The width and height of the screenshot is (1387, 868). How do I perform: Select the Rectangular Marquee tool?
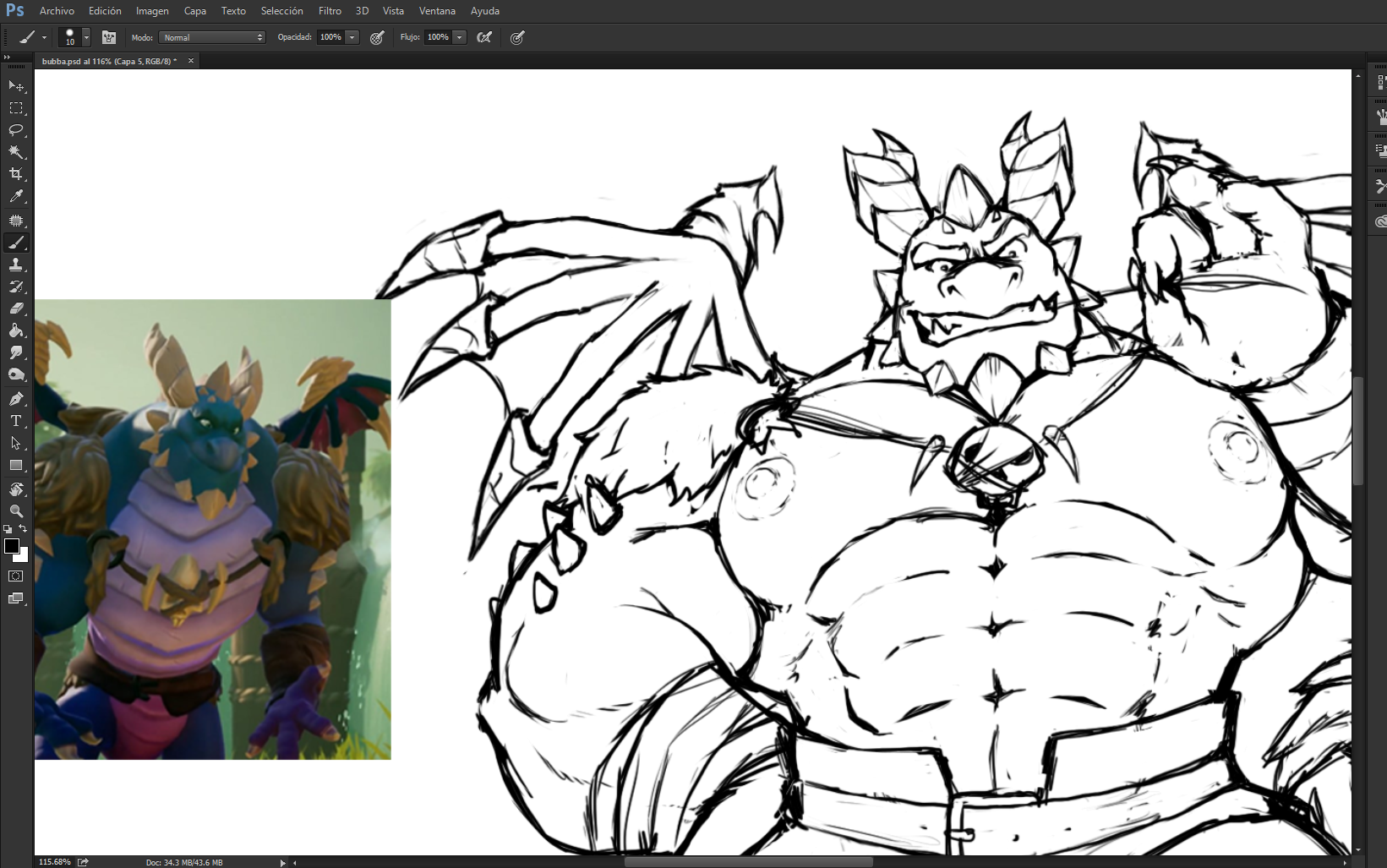click(x=16, y=108)
